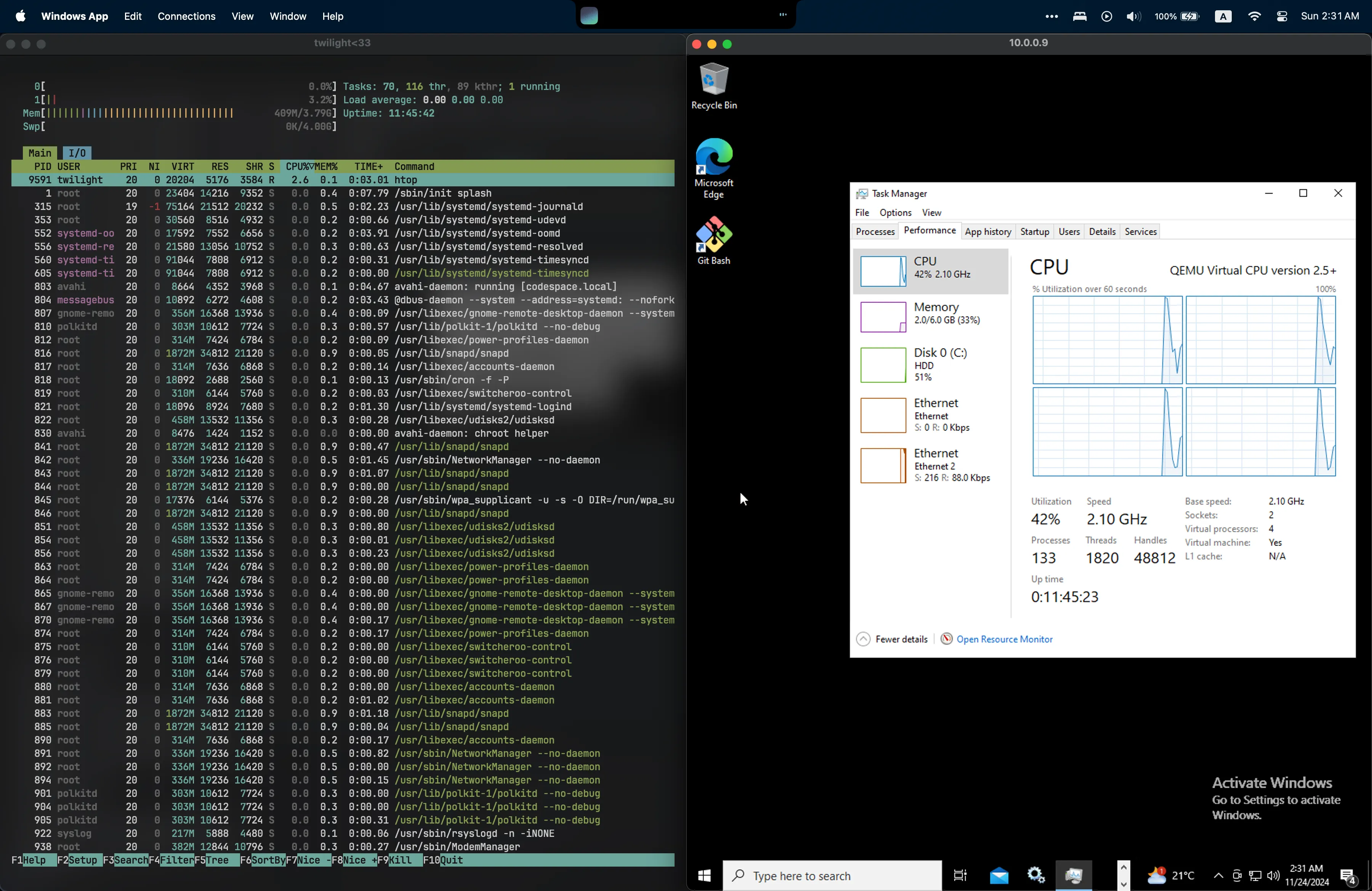
Task: Sort htop by the MEM% column header
Action: [x=326, y=166]
